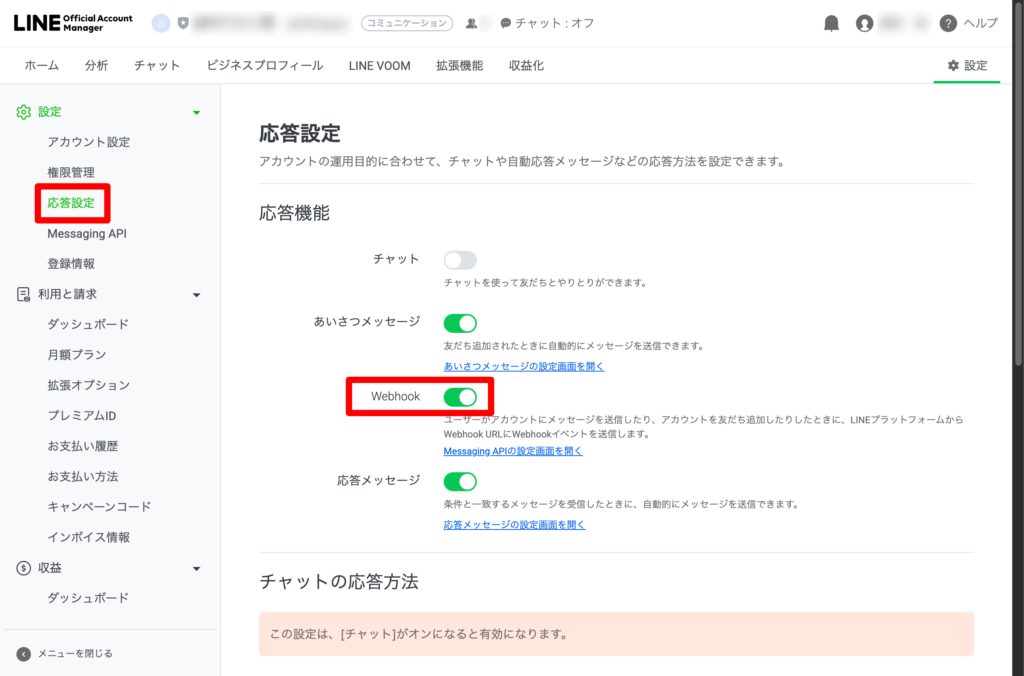Click the 利用と請求 document icon

pos(24,294)
